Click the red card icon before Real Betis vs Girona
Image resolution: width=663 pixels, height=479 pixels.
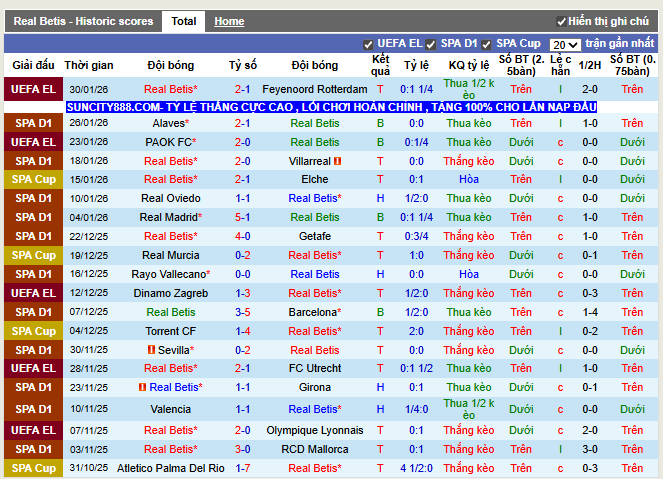pyautogui.click(x=142, y=387)
